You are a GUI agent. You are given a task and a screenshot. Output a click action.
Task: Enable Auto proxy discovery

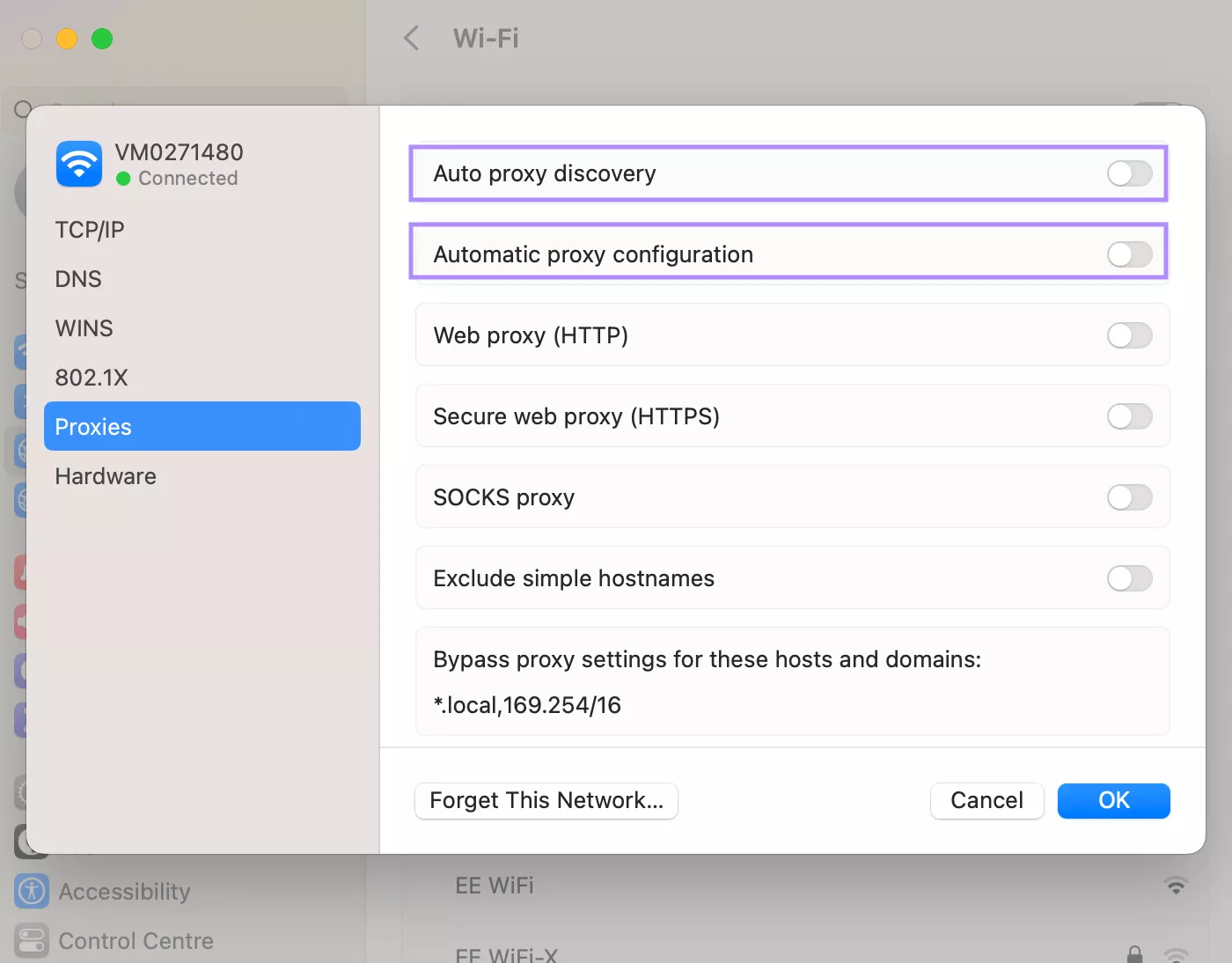(1129, 173)
